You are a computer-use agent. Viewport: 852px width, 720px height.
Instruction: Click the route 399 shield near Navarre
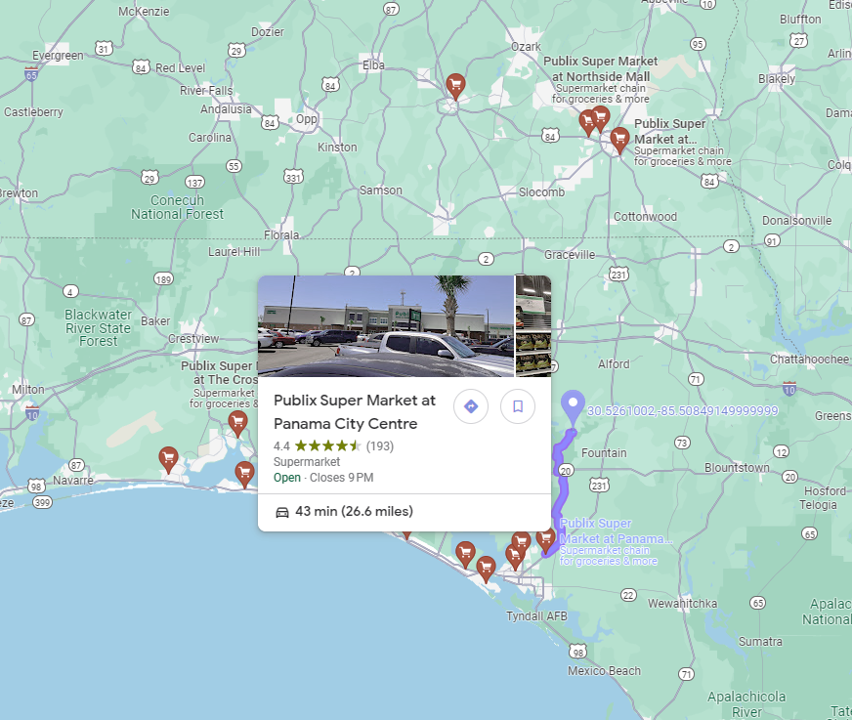point(42,503)
